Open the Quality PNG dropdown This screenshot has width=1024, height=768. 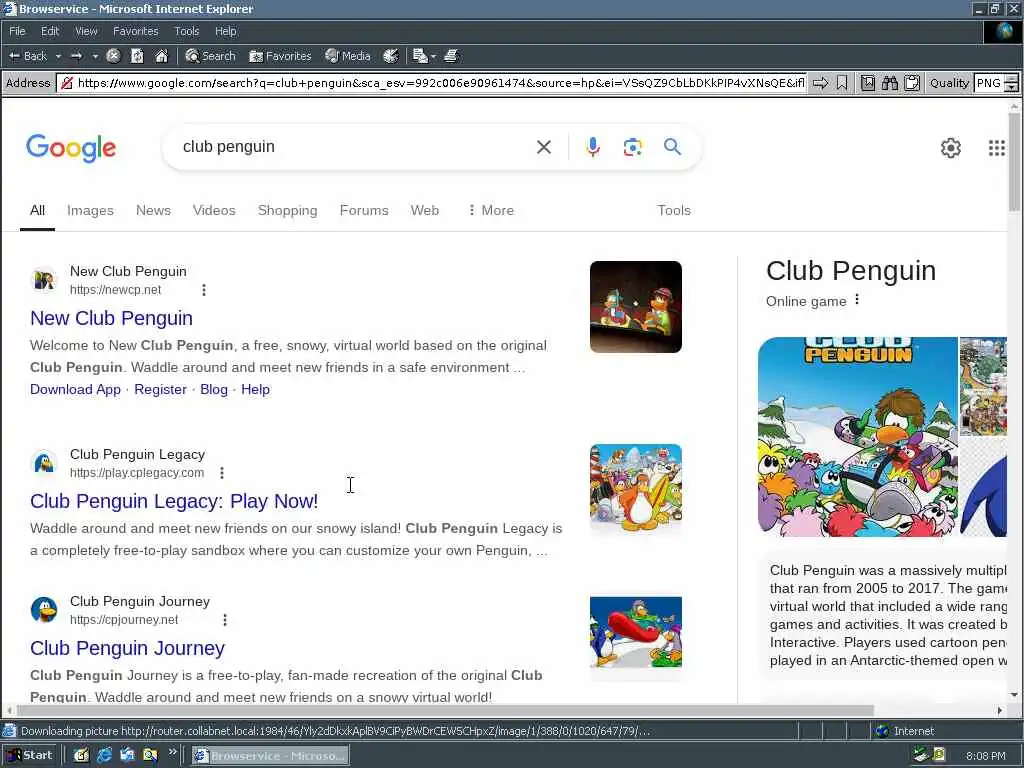[995, 83]
